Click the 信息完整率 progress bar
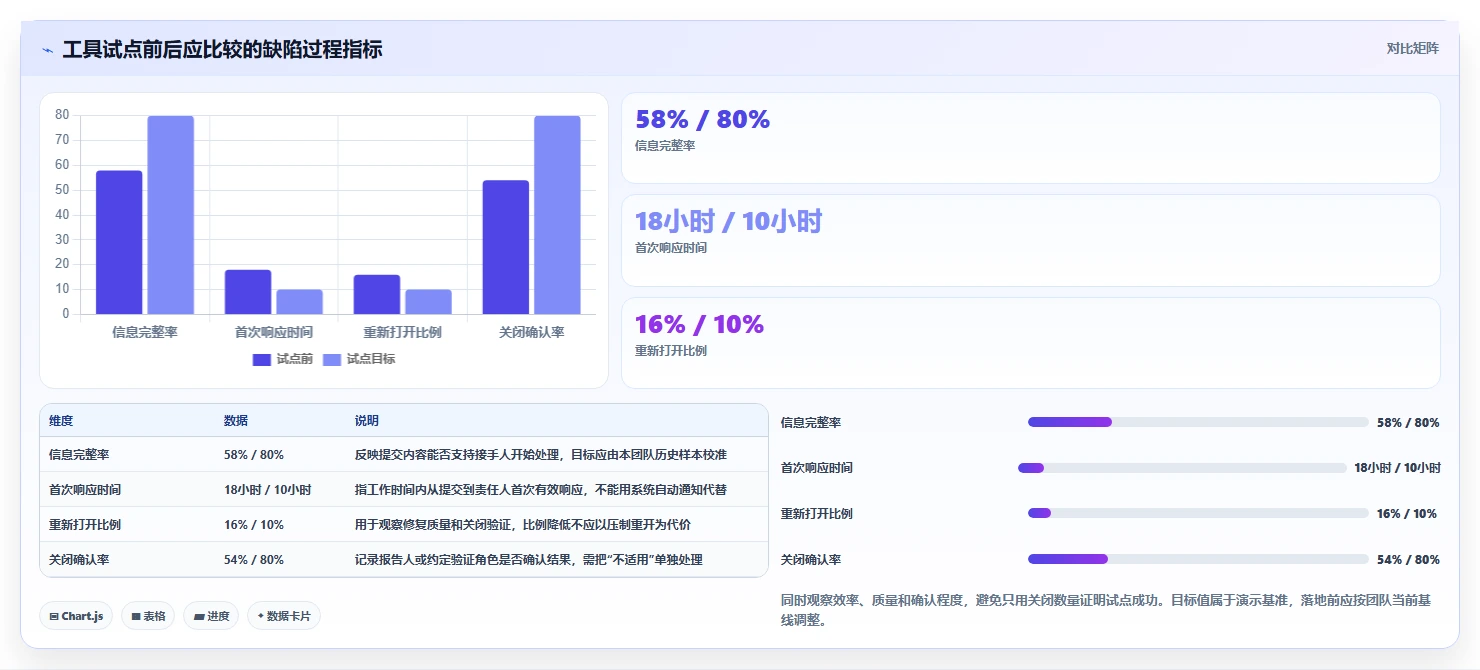The height and width of the screenshot is (670, 1480). (1198, 422)
